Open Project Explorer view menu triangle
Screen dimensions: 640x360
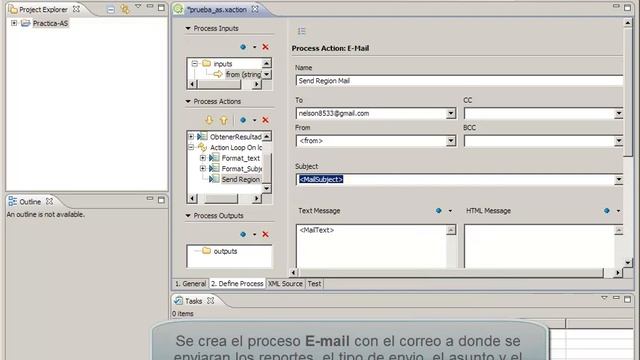[x=138, y=7]
